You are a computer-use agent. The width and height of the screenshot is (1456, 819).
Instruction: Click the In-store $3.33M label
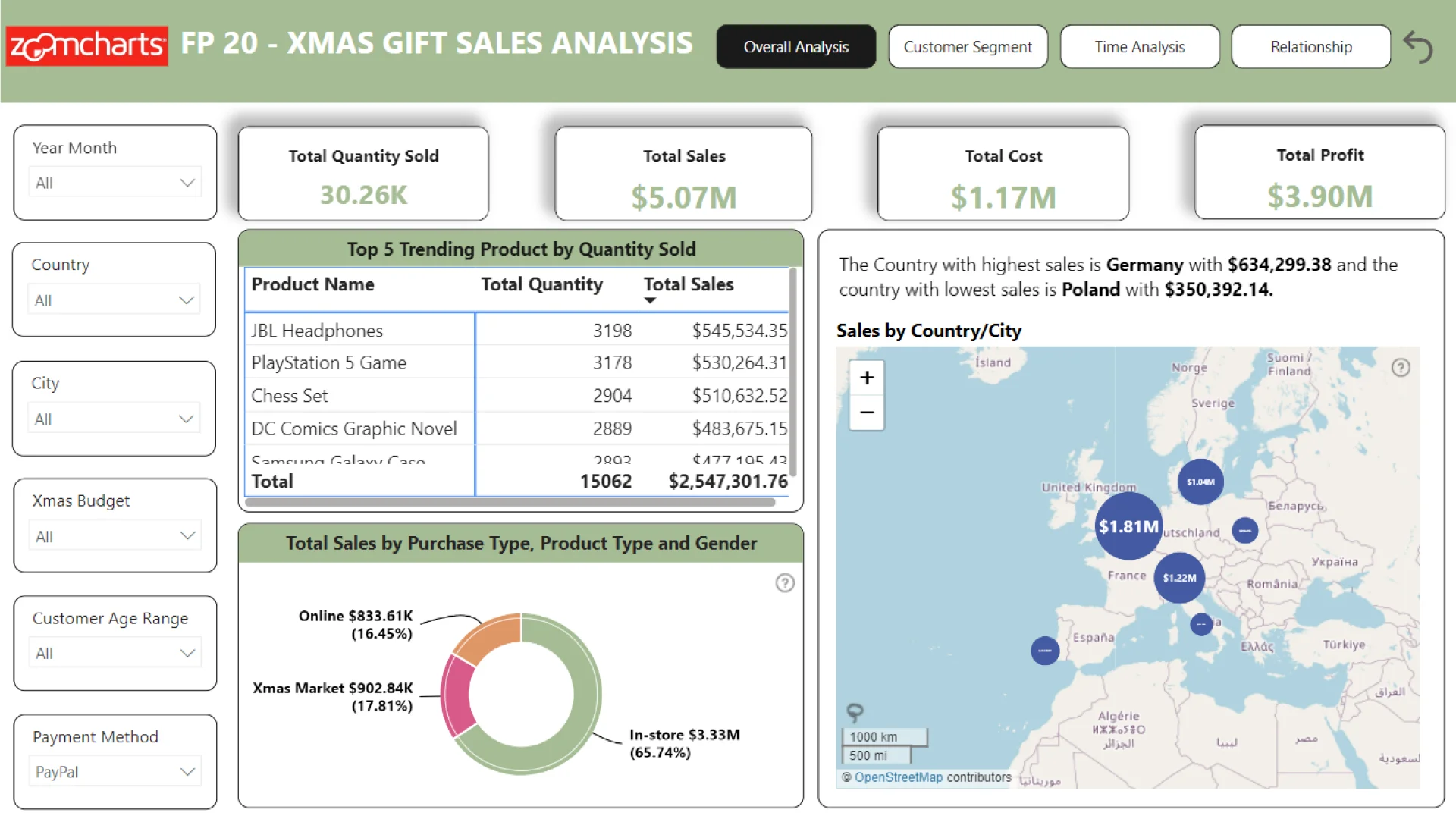click(x=685, y=744)
